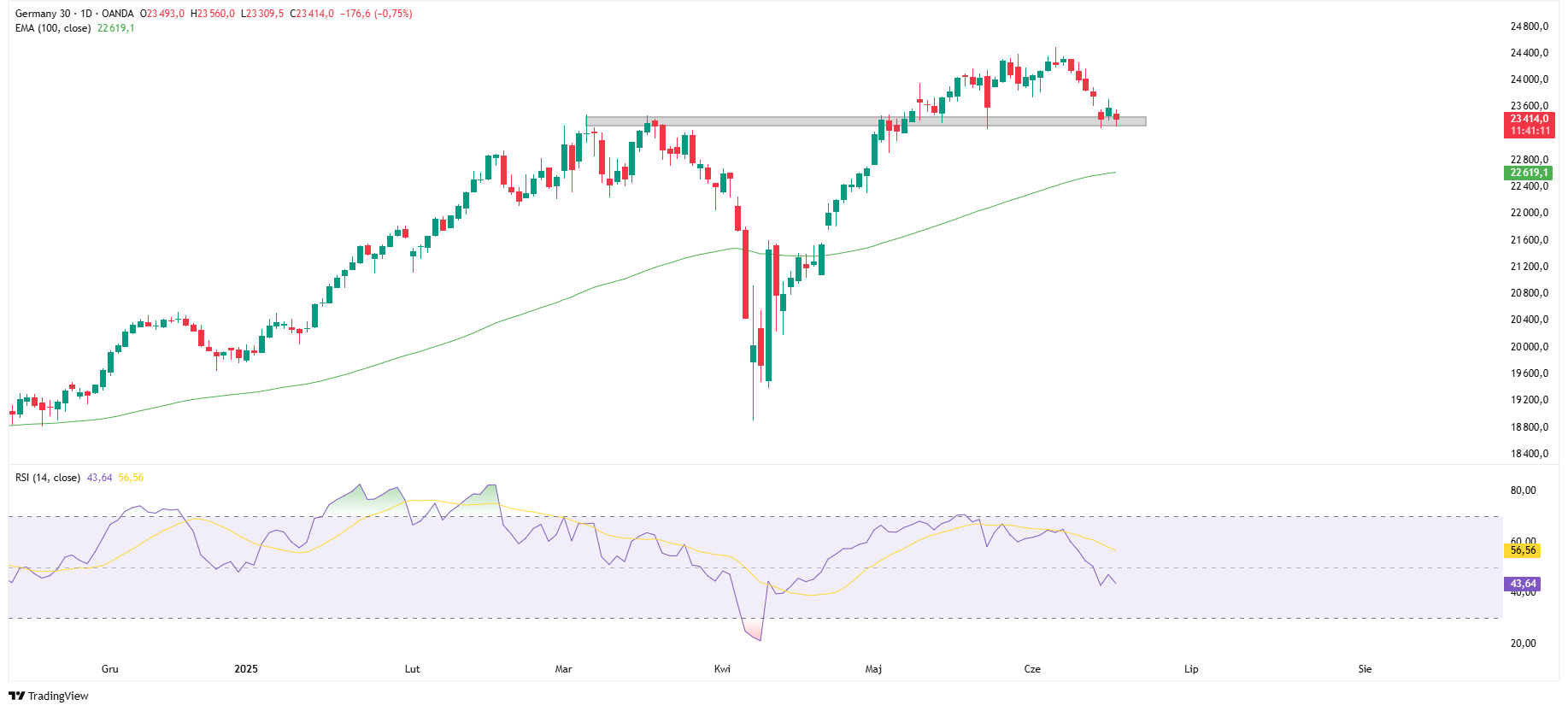Click the 22 800,0 price axis label

pos(1529,160)
